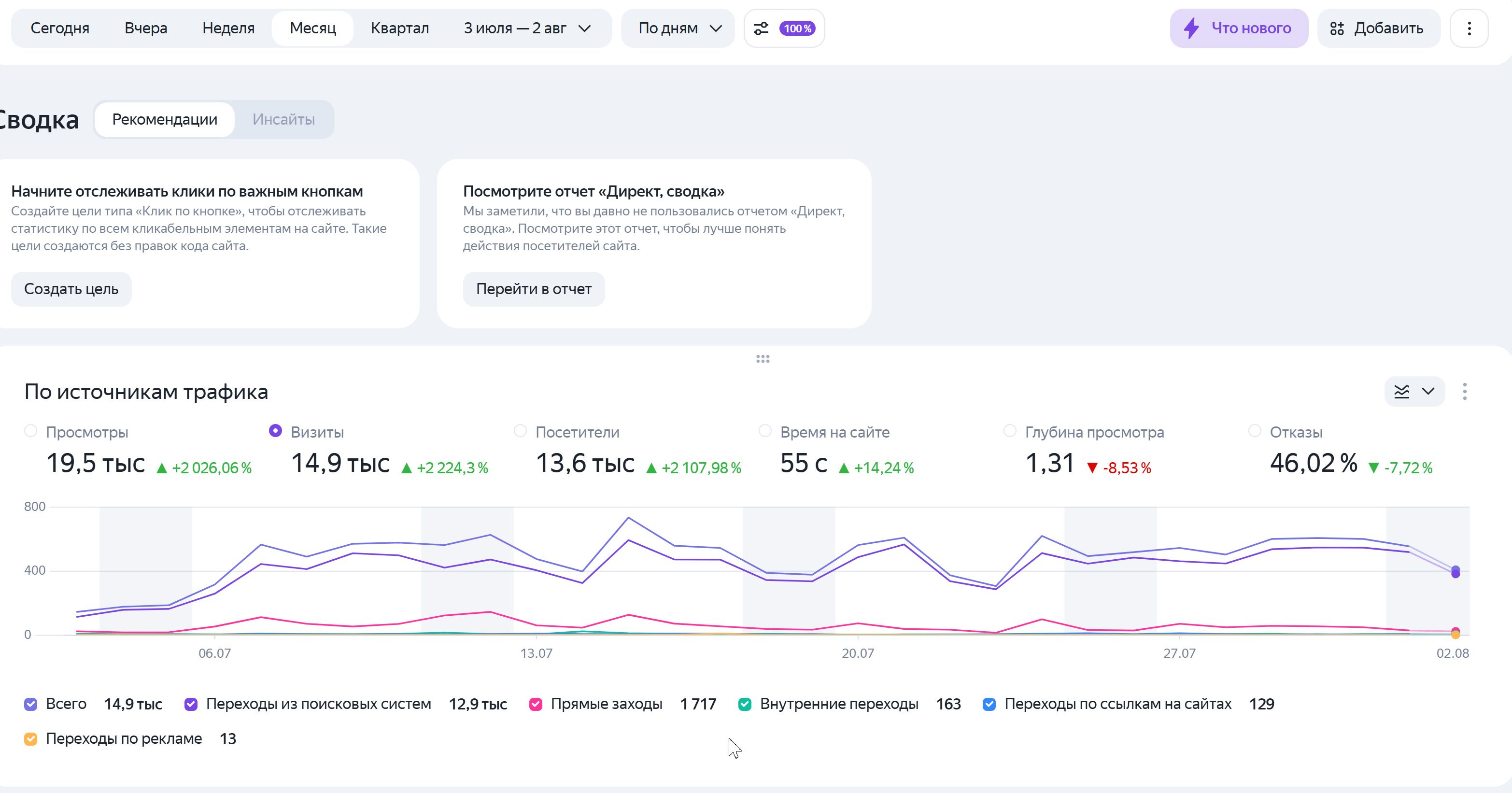
Task: Click the chart type lines icon
Action: coord(1401,392)
